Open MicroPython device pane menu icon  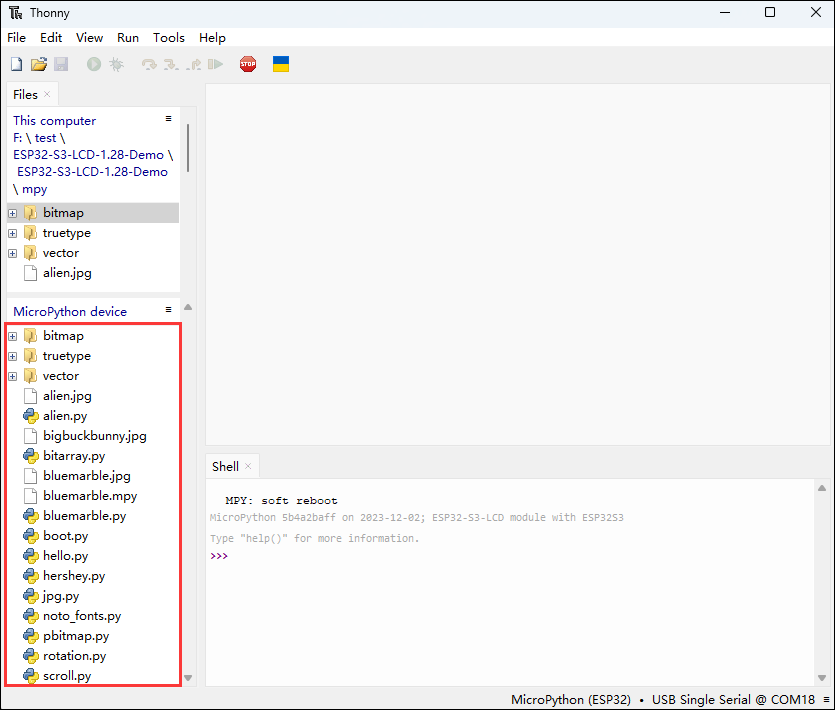(168, 309)
